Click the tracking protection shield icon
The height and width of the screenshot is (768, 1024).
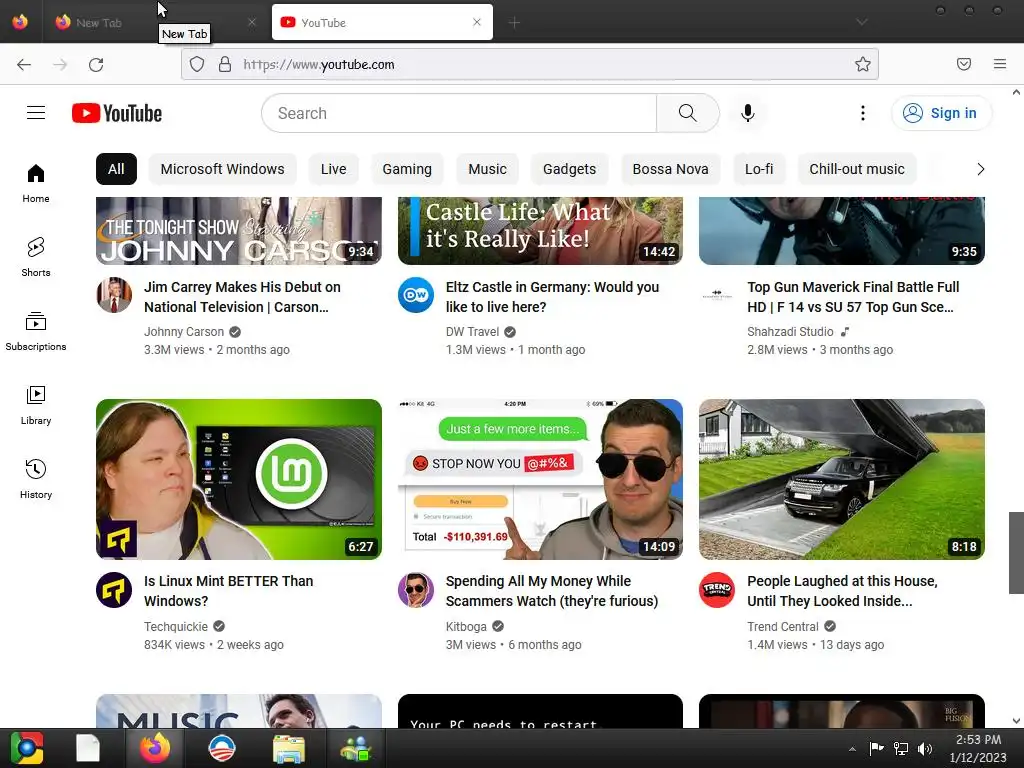(x=197, y=64)
